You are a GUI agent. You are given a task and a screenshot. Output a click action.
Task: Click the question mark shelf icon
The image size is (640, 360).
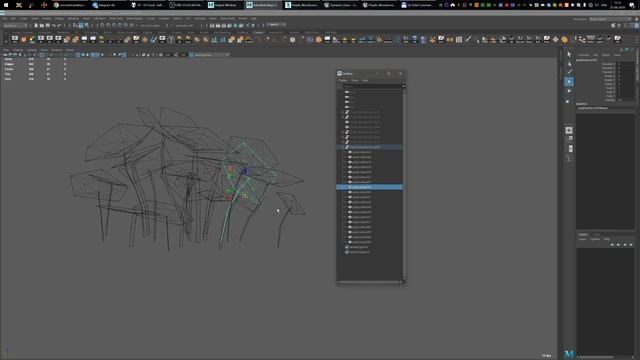coord(171,40)
